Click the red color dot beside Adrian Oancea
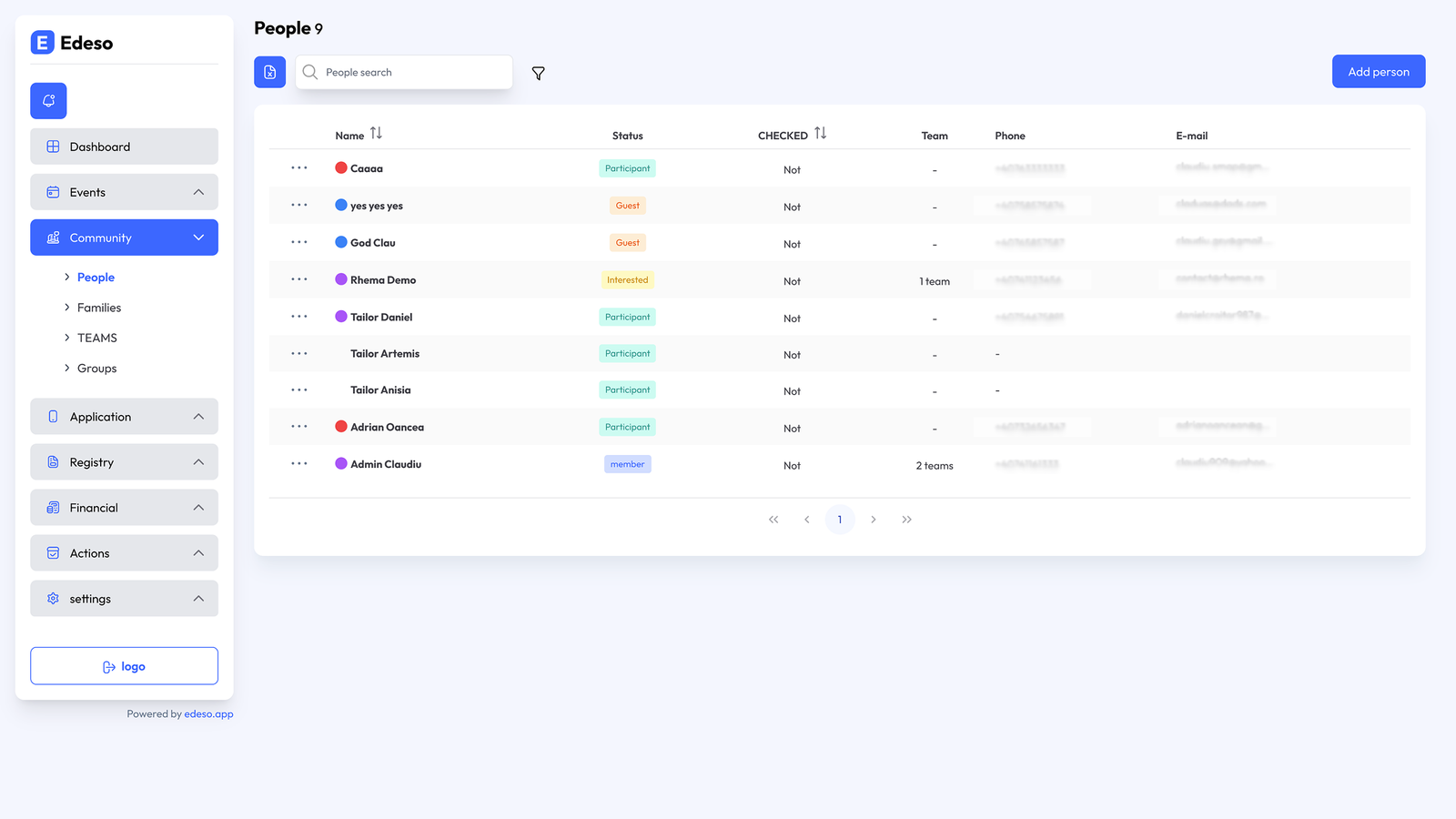The width and height of the screenshot is (1456, 819). 341,426
